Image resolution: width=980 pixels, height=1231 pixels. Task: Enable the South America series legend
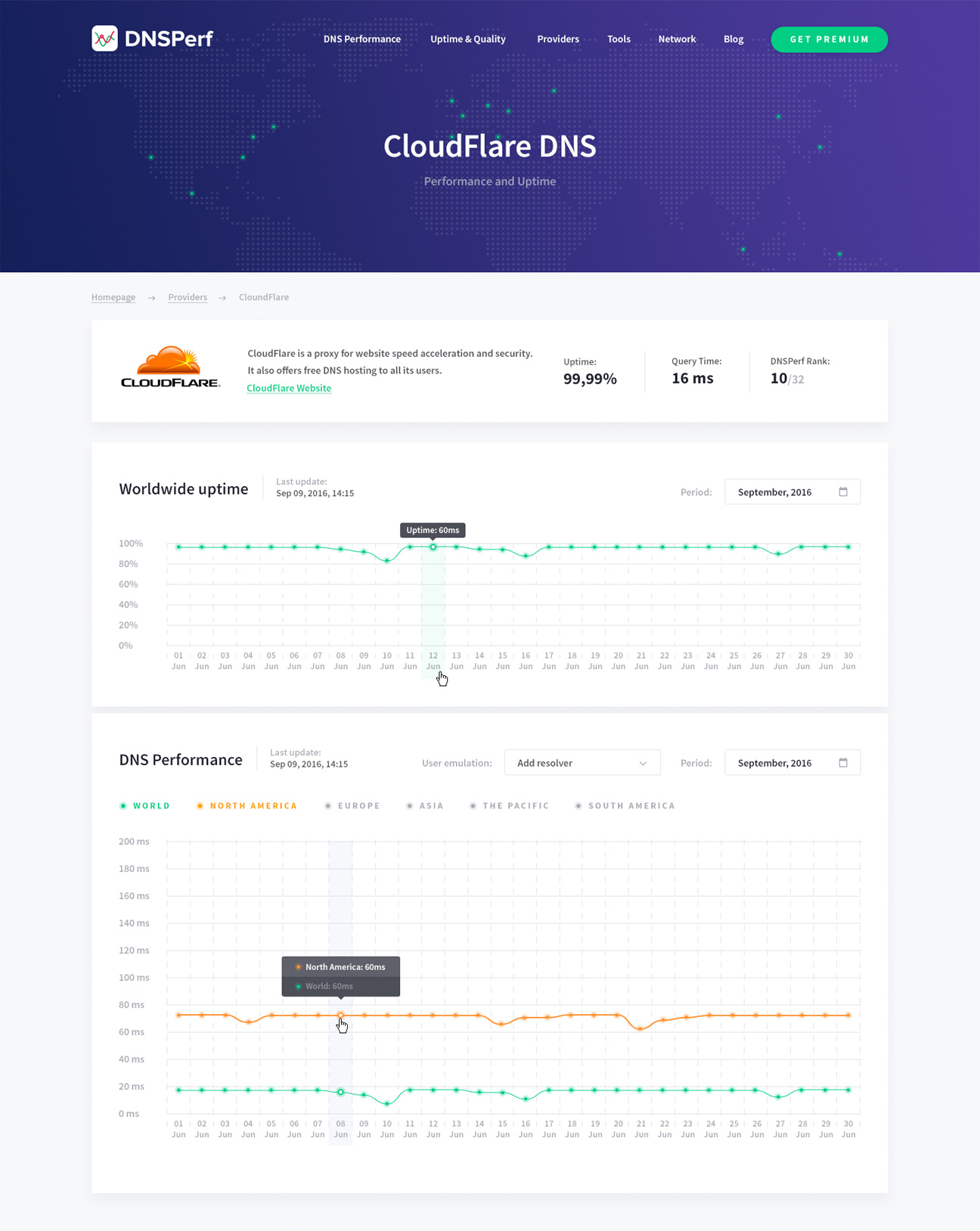[625, 806]
